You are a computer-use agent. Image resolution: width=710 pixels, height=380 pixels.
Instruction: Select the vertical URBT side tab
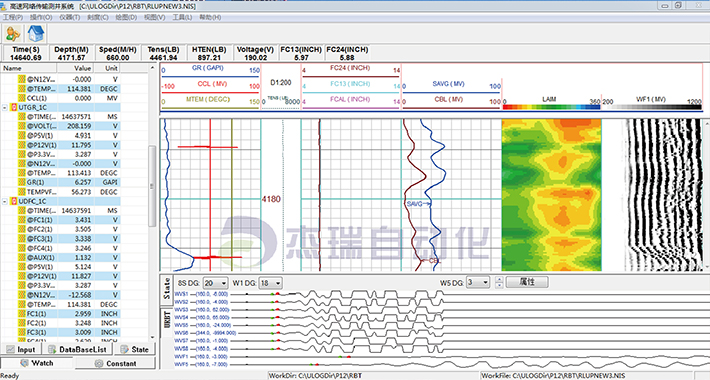point(167,319)
